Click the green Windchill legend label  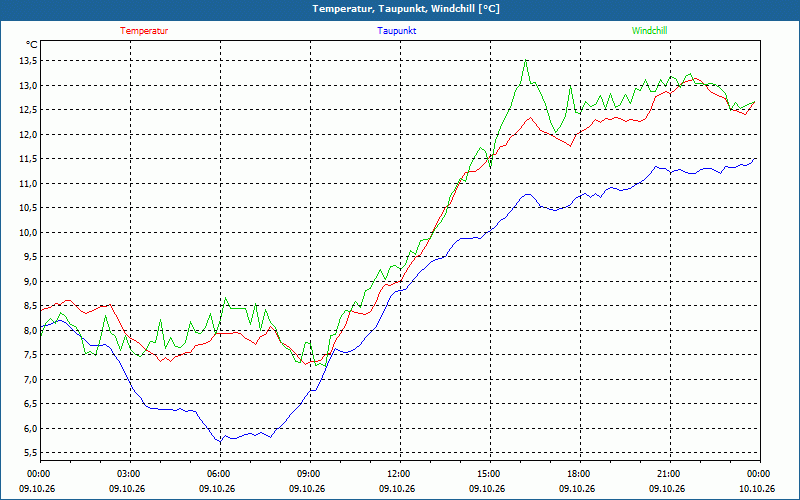tap(649, 31)
